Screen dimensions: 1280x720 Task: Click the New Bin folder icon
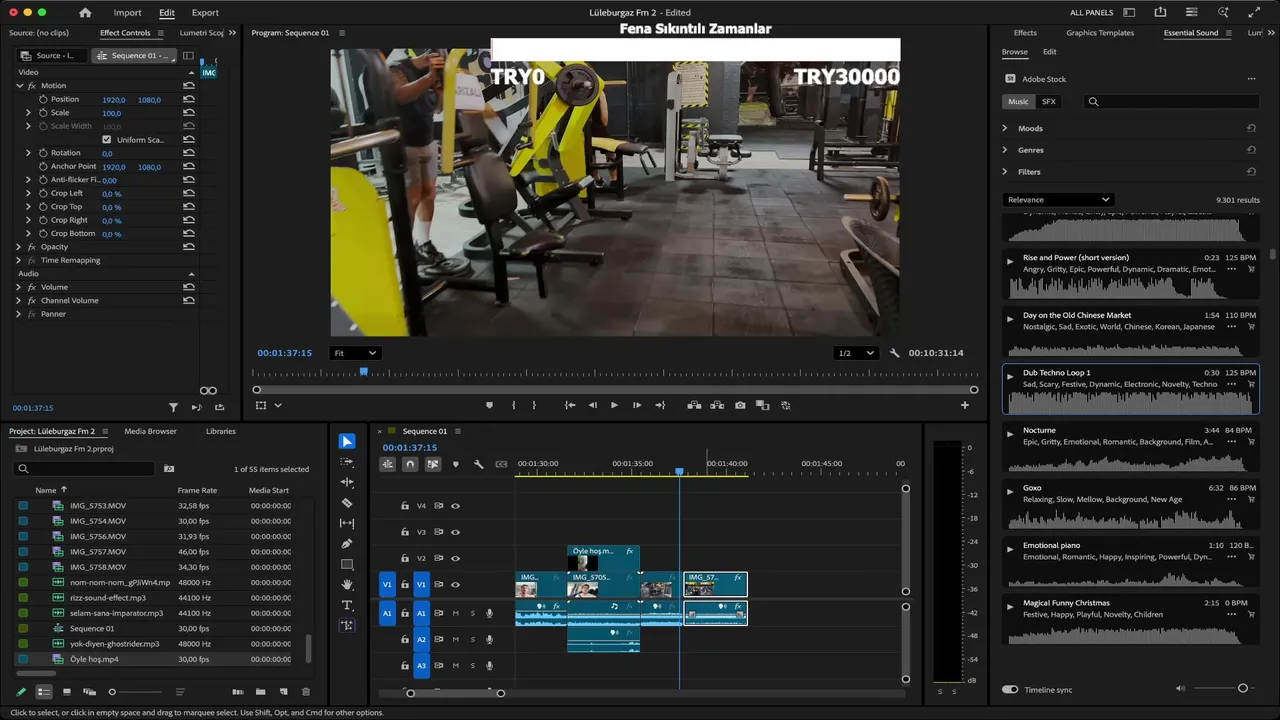click(x=260, y=692)
